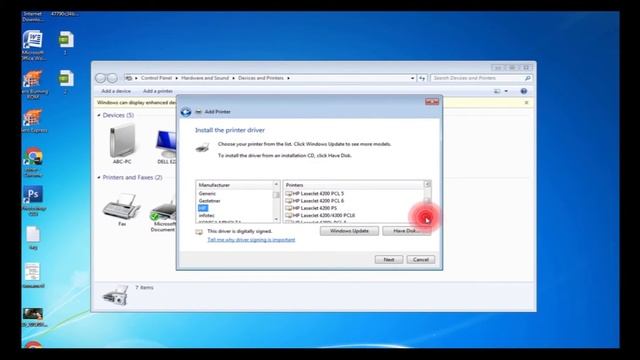
Task: Open Microsoft Office Word desktop shortcut
Action: pos(33,45)
